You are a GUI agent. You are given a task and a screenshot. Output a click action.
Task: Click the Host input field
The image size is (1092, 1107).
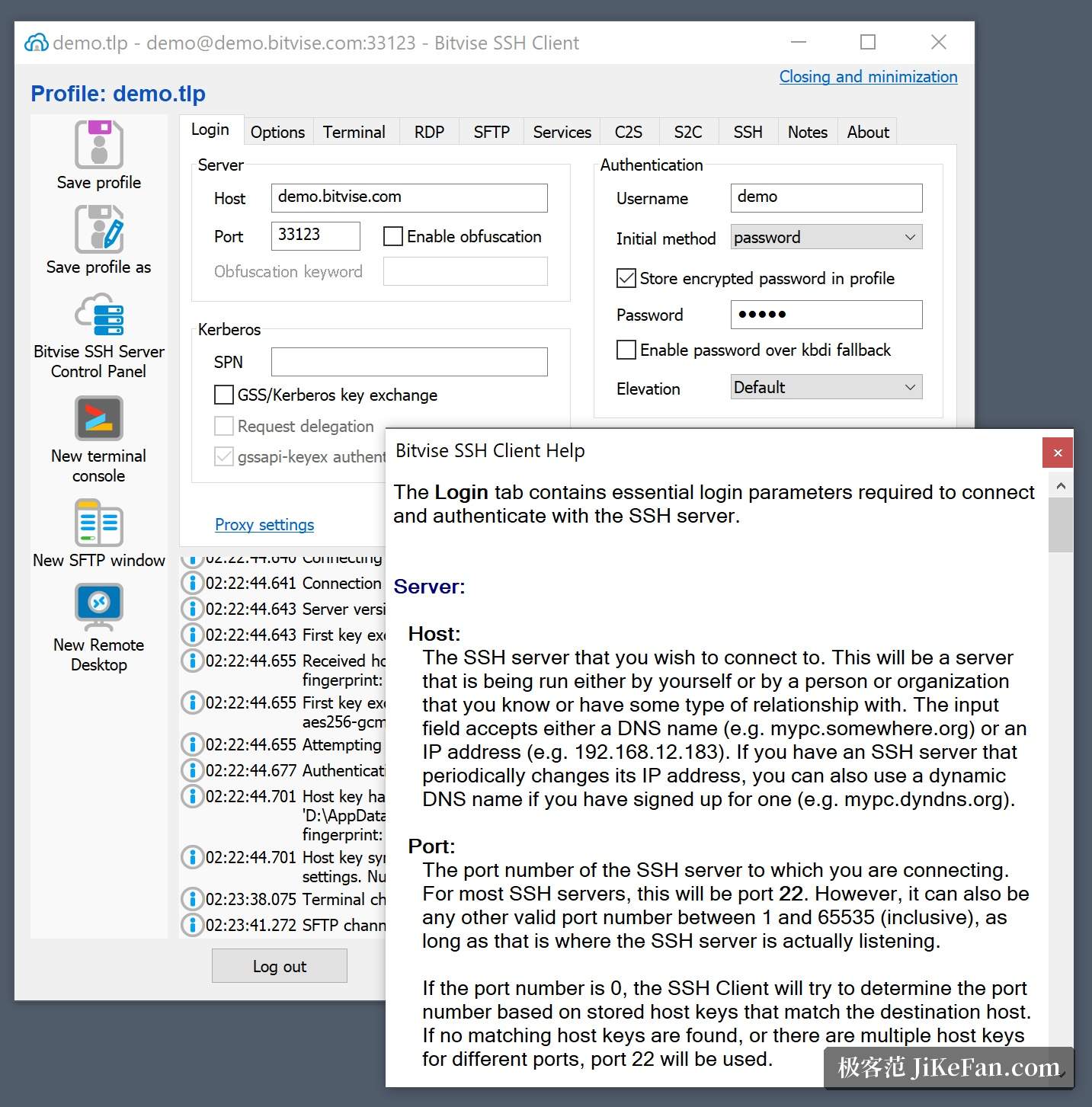coord(409,197)
